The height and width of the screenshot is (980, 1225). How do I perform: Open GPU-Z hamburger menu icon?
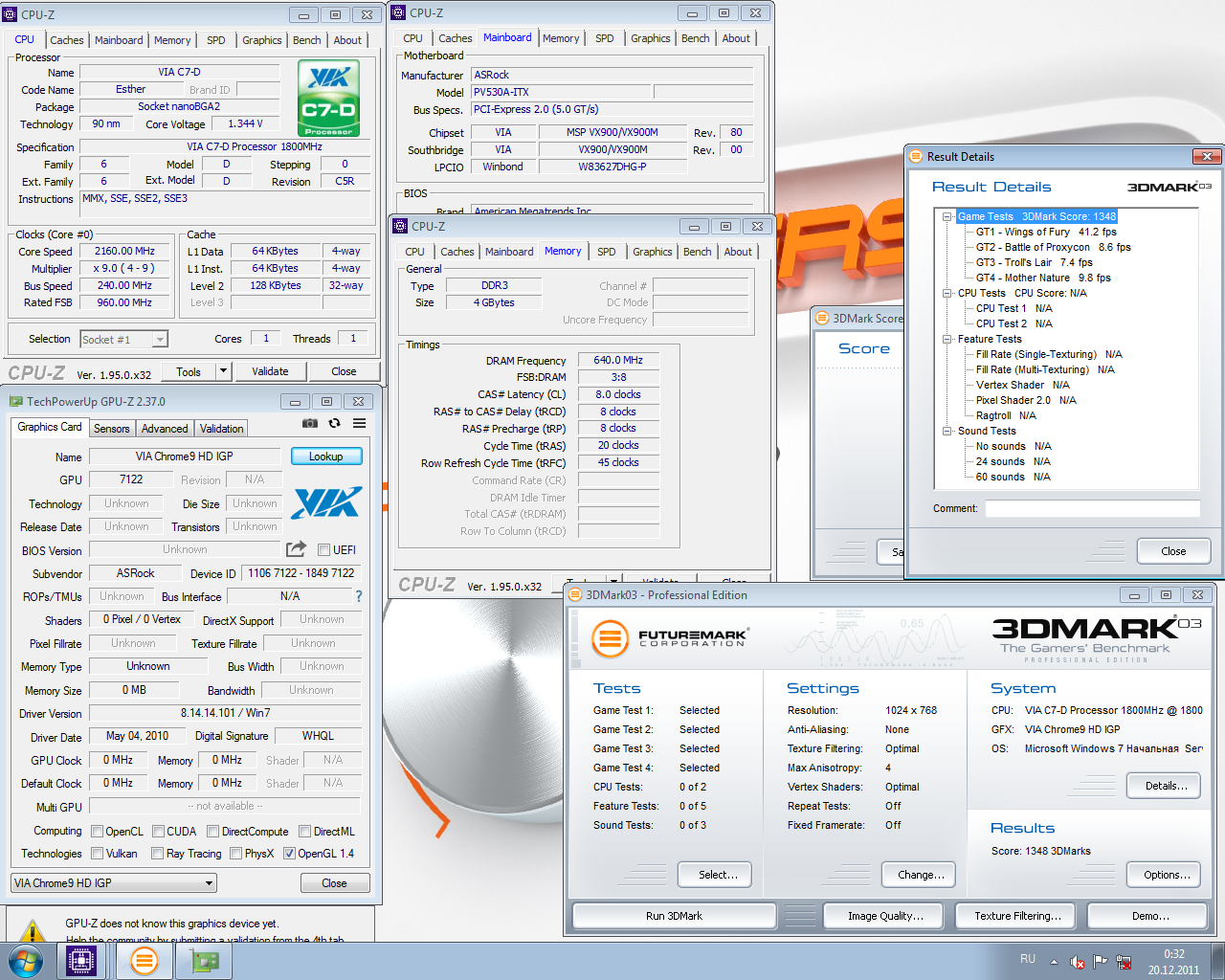[x=359, y=423]
